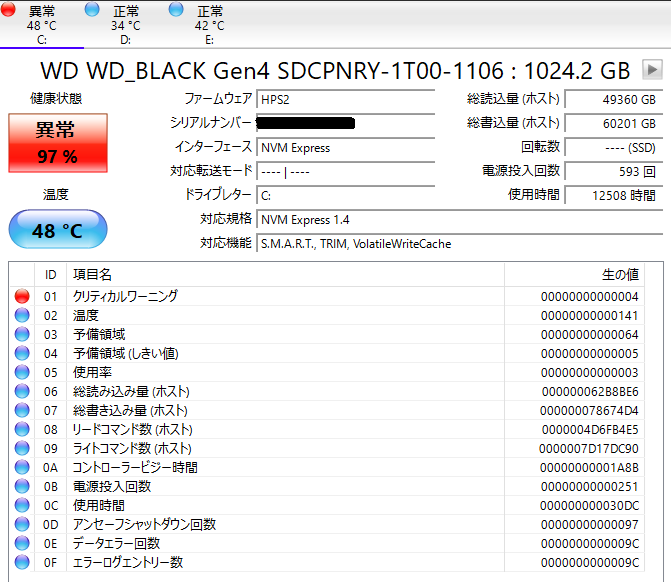Click the transfer mode field ---- | ----
The image size is (671, 582).
point(346,172)
